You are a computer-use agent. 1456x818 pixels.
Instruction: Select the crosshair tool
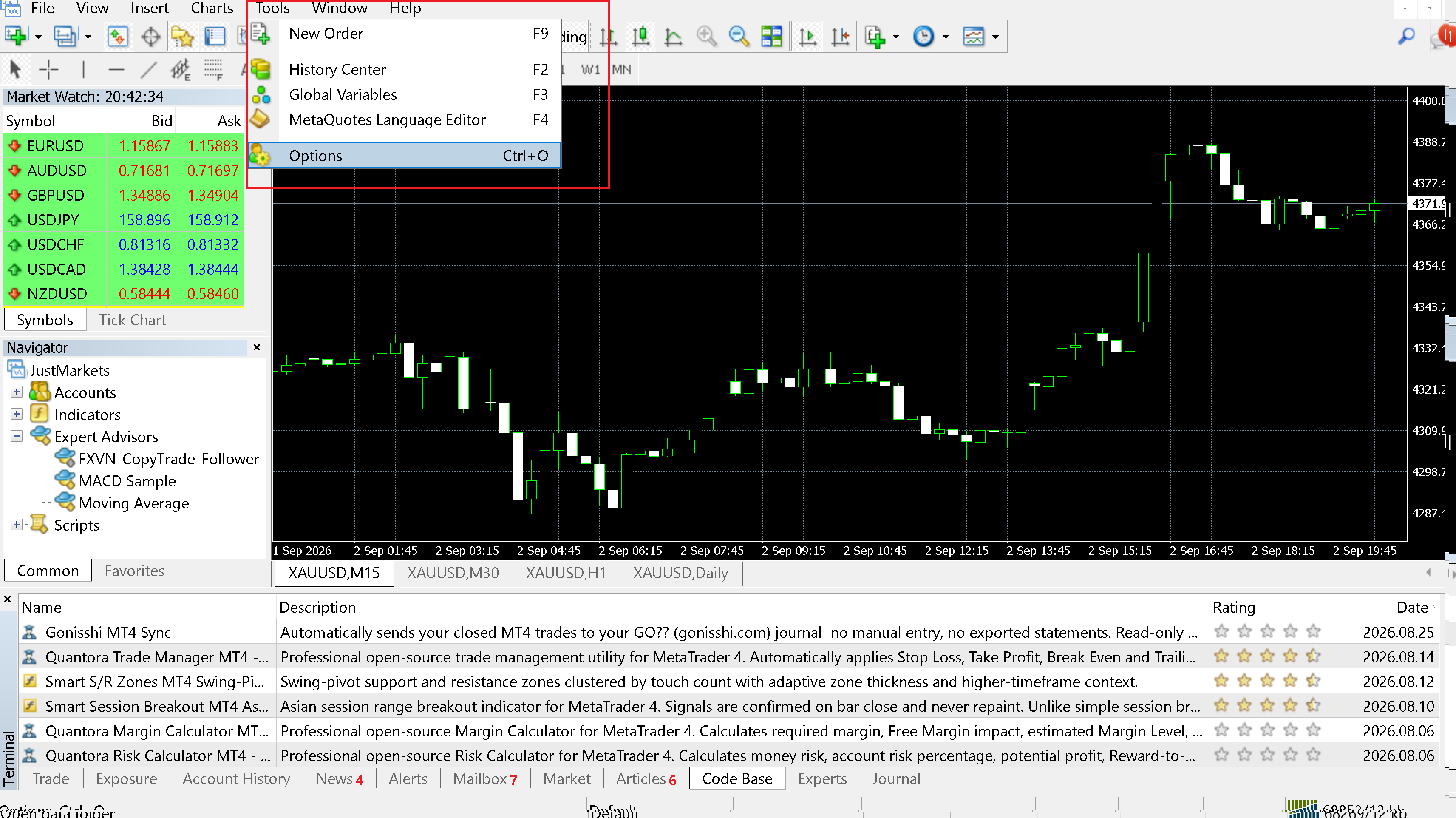[x=48, y=70]
